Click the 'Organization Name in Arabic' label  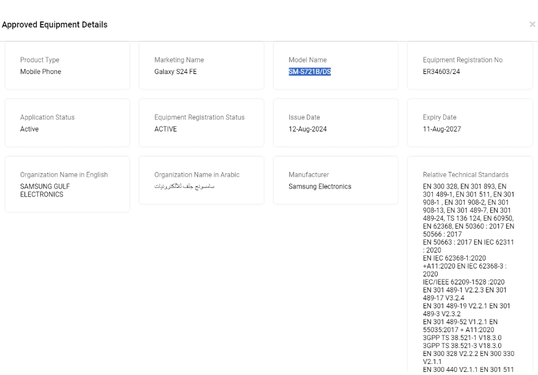coord(197,175)
